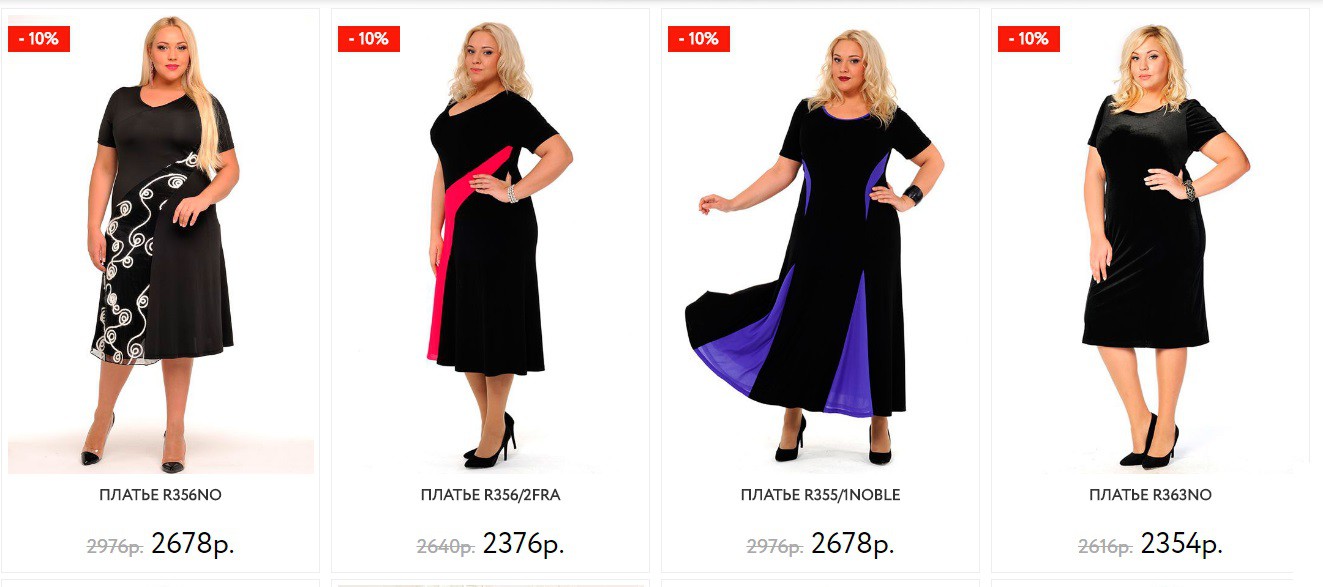Click the 2354р. discounted price
The height and width of the screenshot is (587, 1323).
tap(1182, 544)
